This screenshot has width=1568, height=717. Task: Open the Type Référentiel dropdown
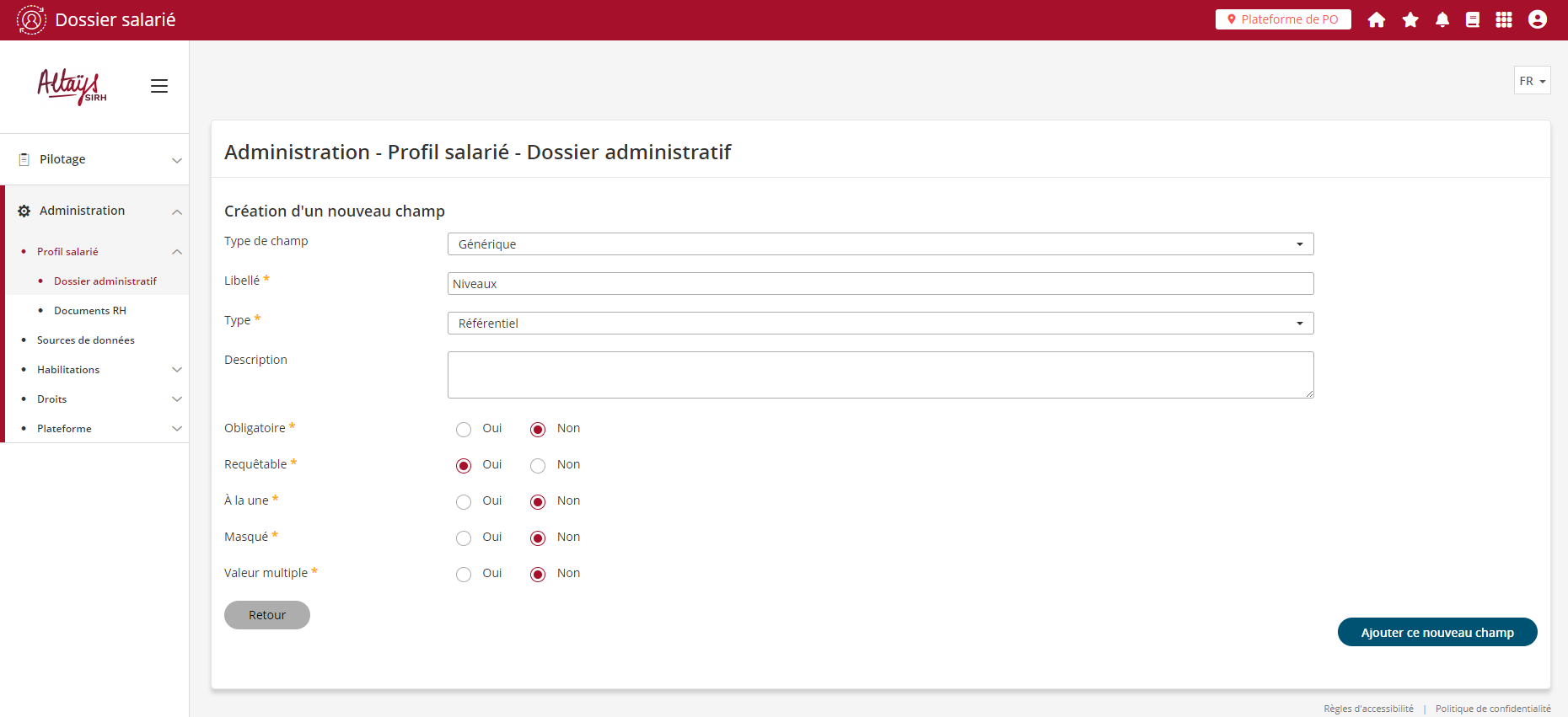click(x=880, y=324)
